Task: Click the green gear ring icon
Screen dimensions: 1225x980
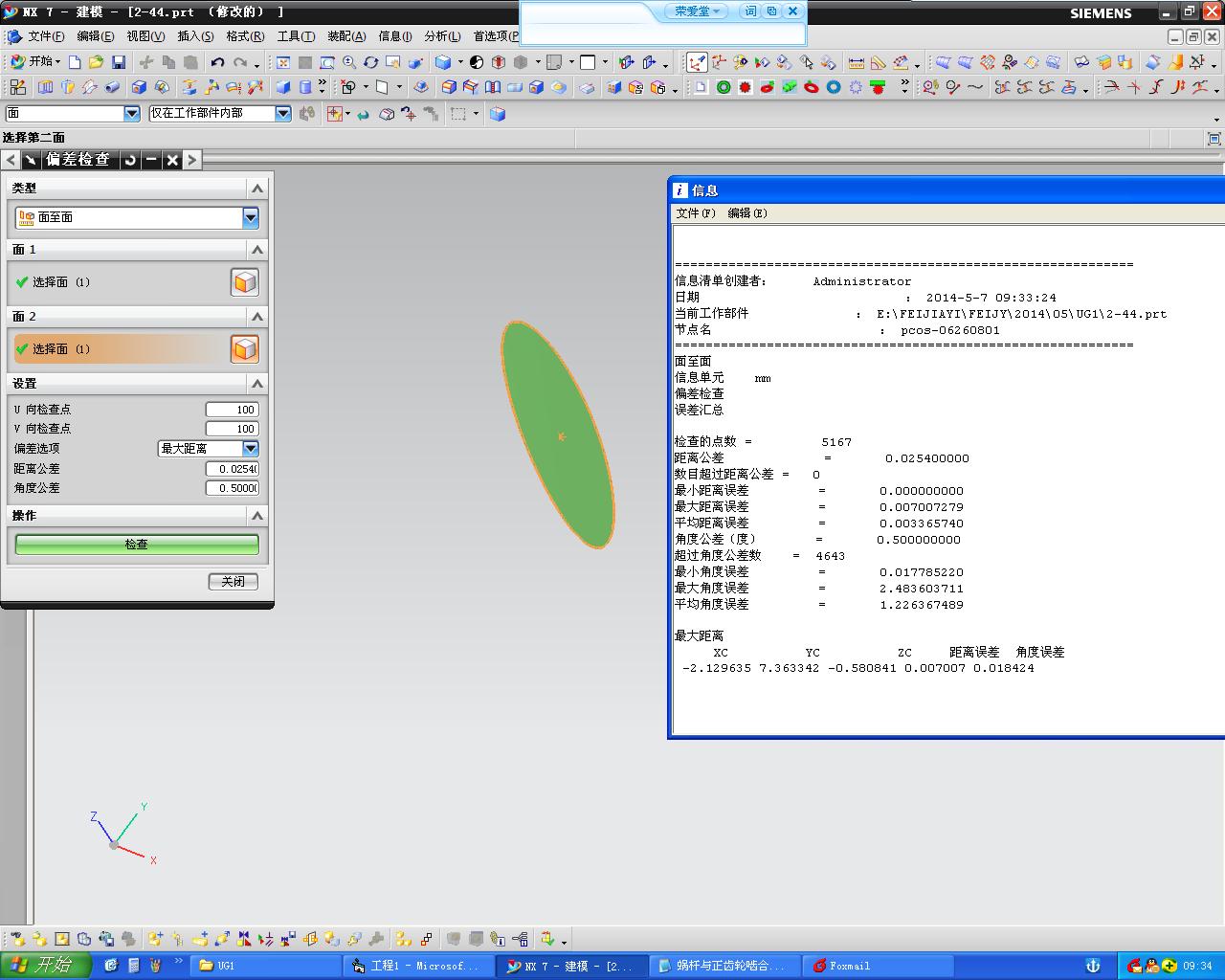Action: point(724,87)
